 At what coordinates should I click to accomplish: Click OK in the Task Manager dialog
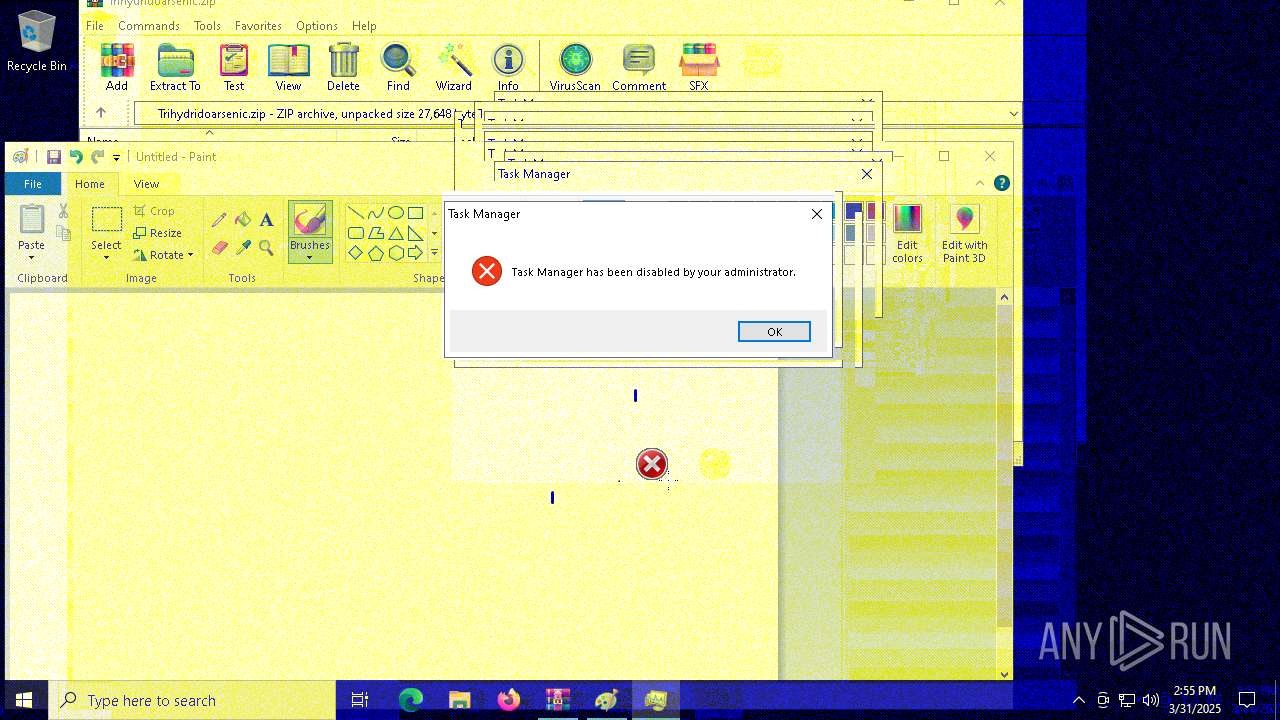(774, 332)
